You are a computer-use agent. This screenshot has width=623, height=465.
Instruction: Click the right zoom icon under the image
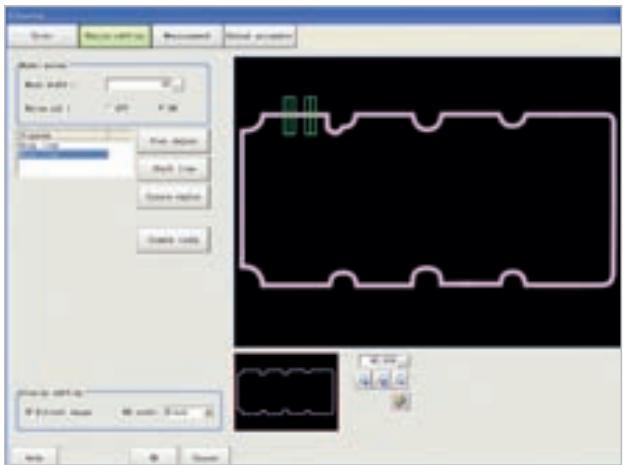tap(403, 379)
